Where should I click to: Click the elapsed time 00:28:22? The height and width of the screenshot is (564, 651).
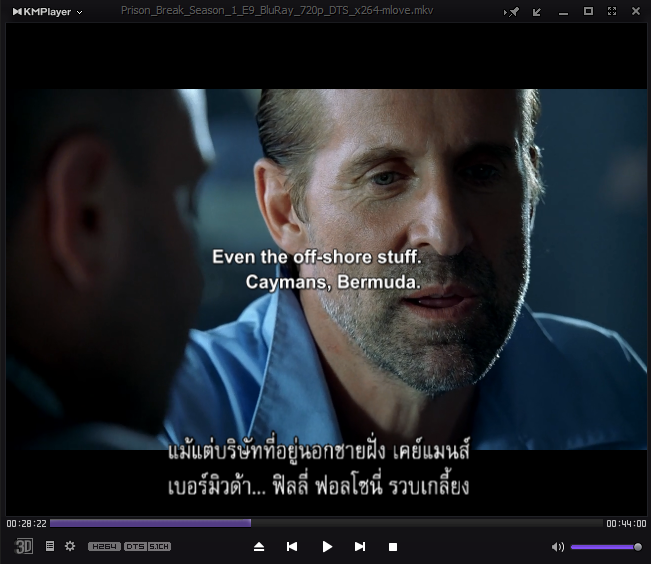tap(27, 524)
